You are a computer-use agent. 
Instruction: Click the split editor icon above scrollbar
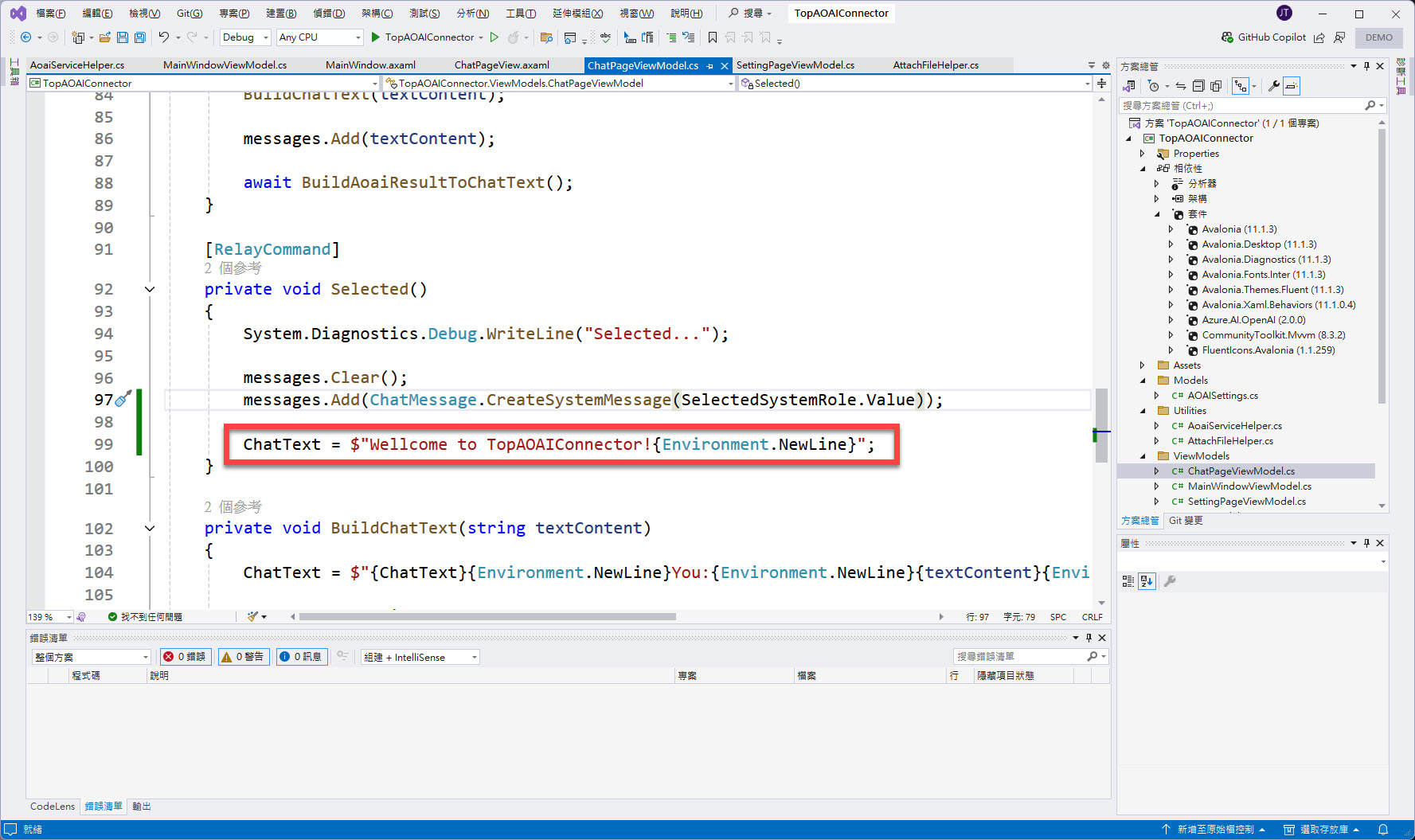click(x=1101, y=83)
